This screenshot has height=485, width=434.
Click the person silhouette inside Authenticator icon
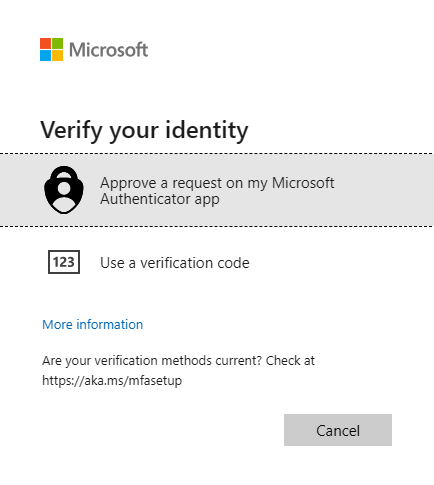[x=64, y=196]
